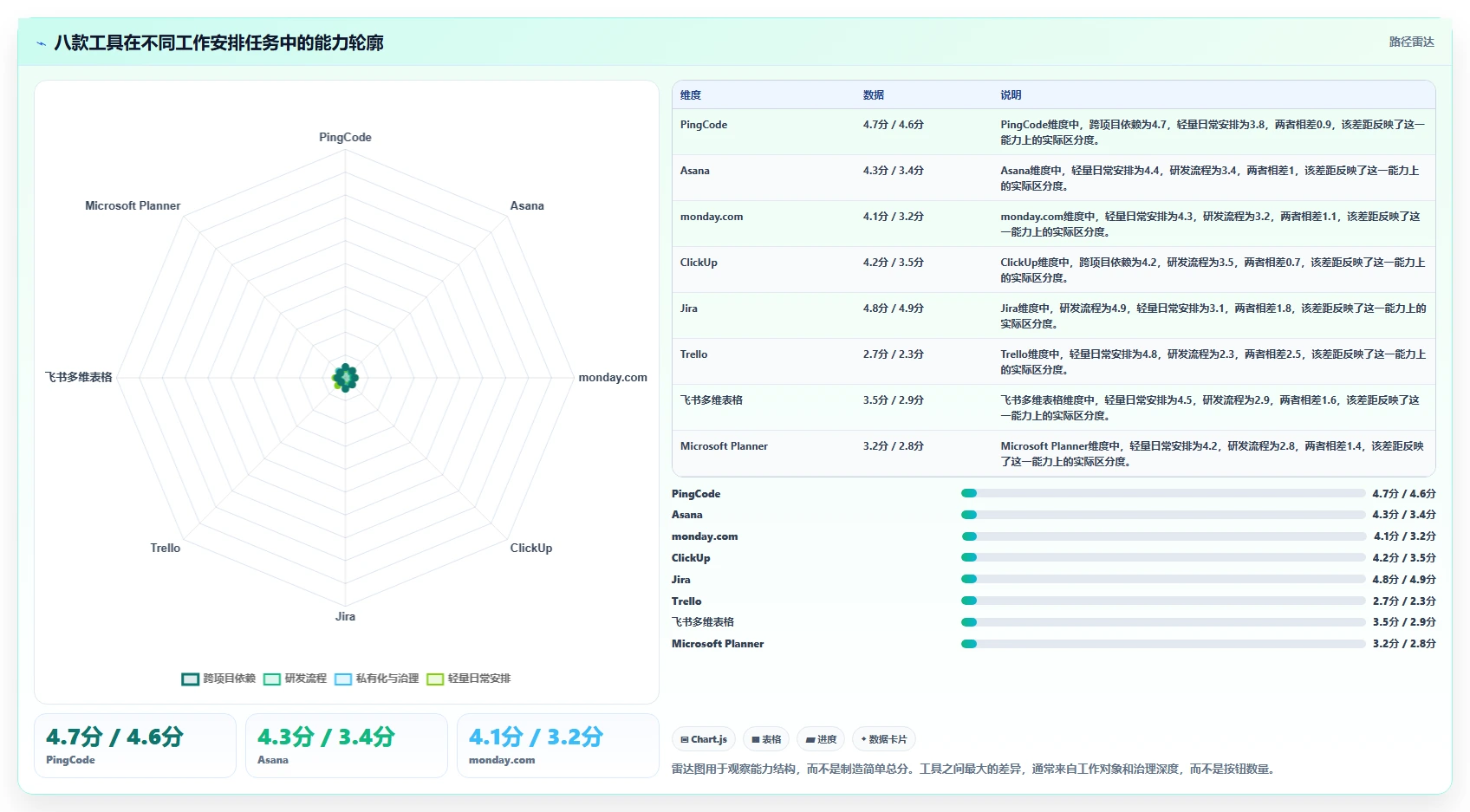Click the Jira description in 说明 column
The height and width of the screenshot is (812, 1470).
click(x=1213, y=316)
